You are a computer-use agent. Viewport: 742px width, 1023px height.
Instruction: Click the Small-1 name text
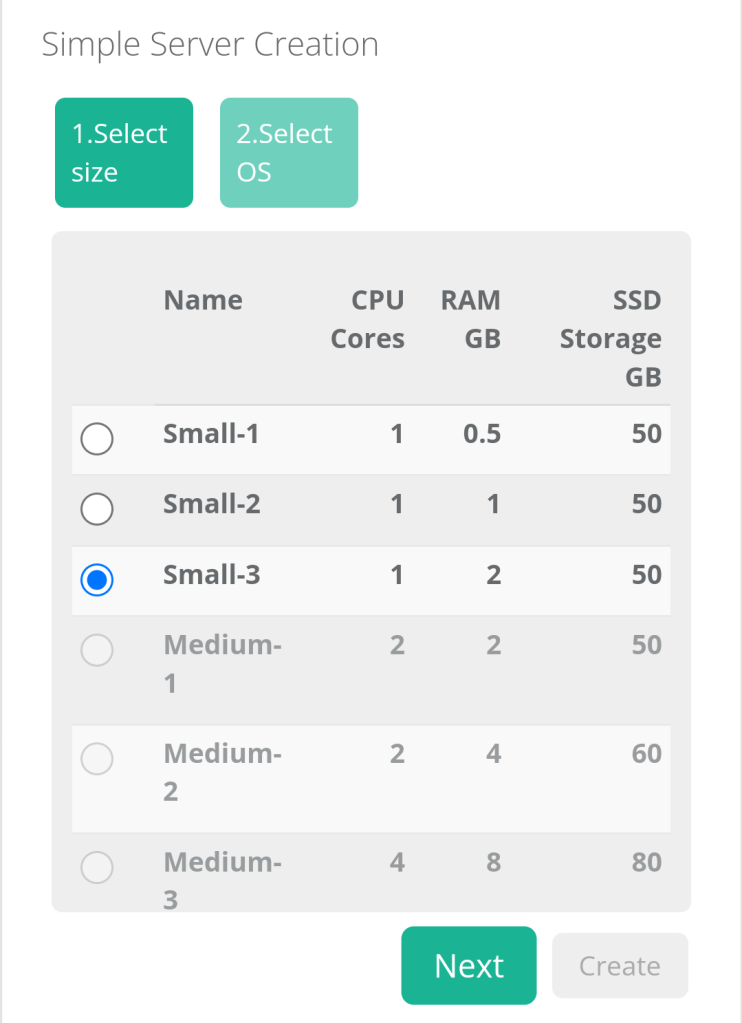[x=211, y=434]
